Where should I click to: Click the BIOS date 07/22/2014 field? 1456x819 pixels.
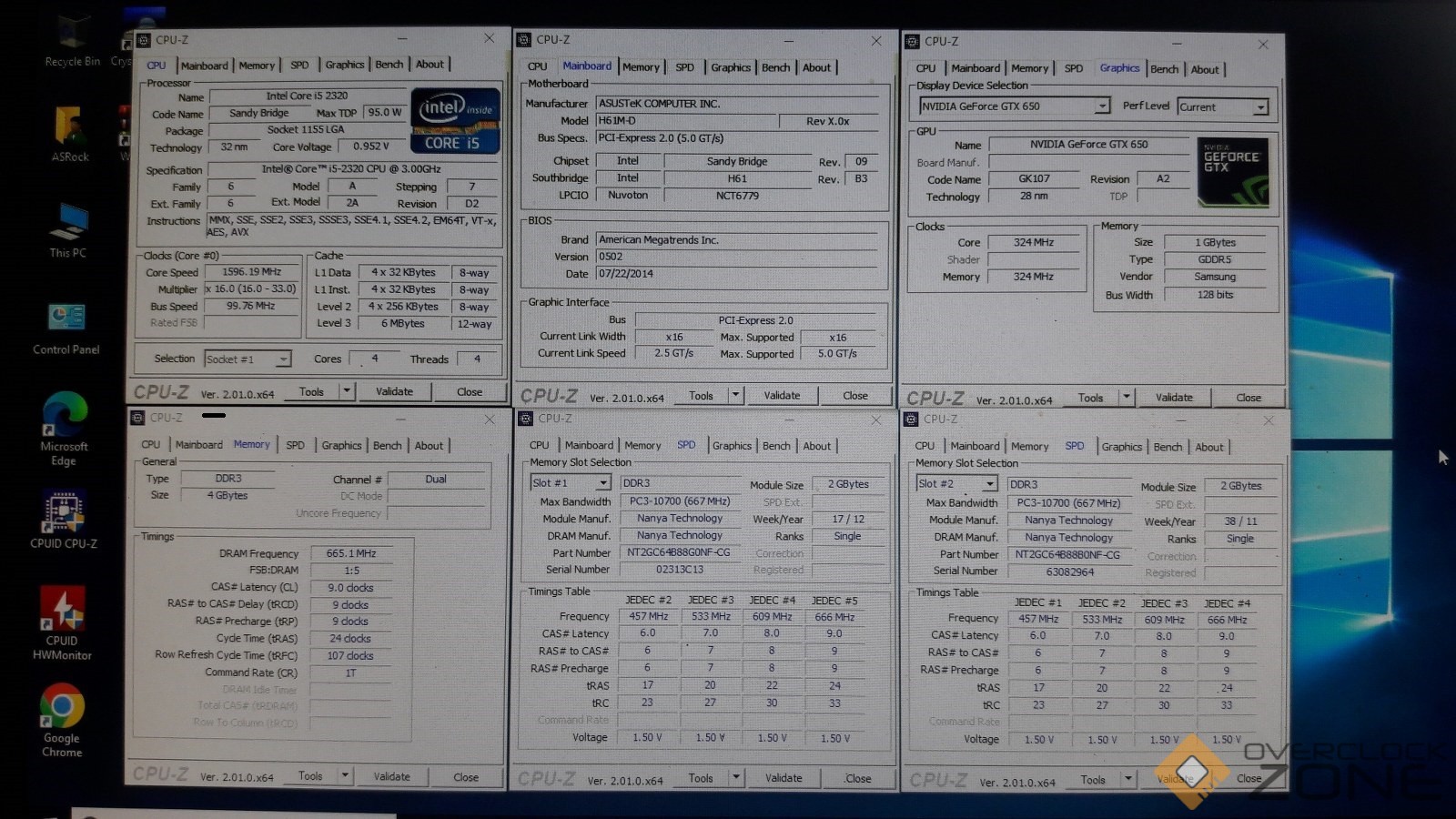738,274
